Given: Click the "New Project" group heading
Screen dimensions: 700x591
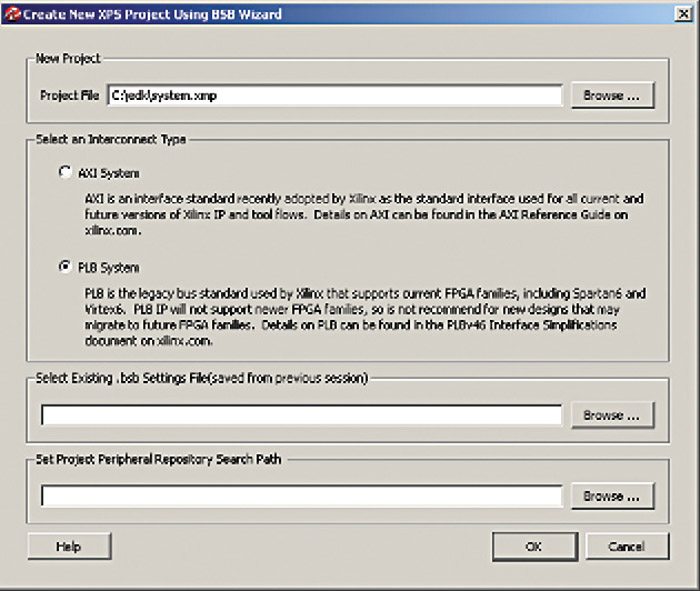Looking at the screenshot, I should [68, 59].
